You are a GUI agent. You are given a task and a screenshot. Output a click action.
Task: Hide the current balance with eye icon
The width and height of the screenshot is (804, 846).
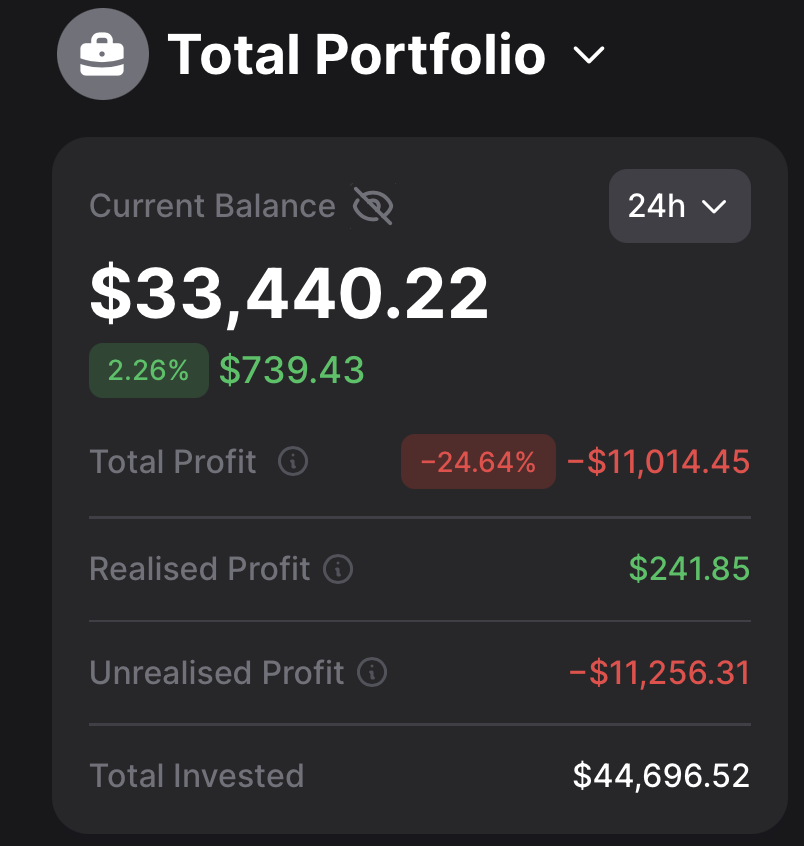point(373,207)
